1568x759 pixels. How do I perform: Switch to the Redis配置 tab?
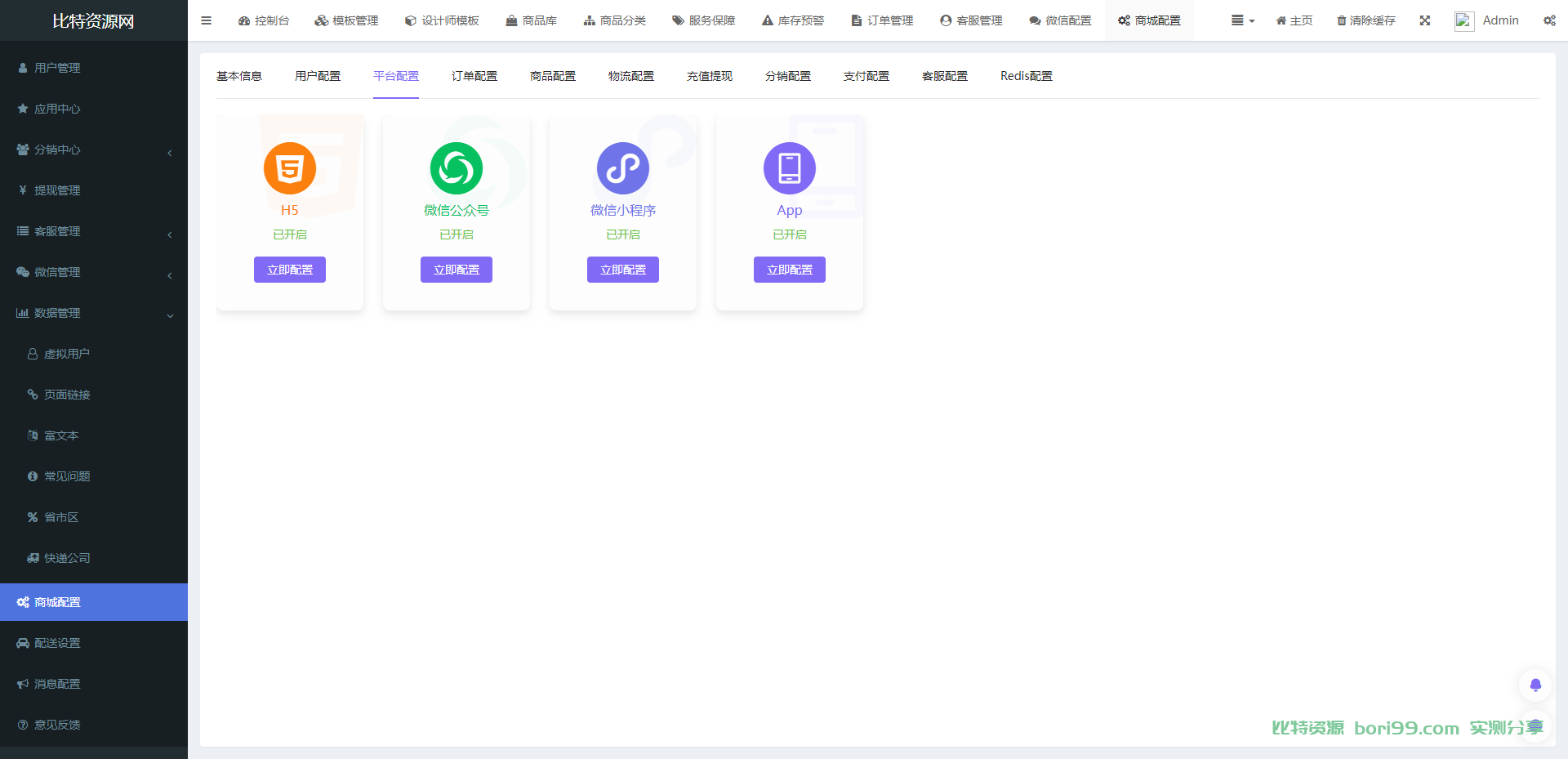coord(1027,76)
